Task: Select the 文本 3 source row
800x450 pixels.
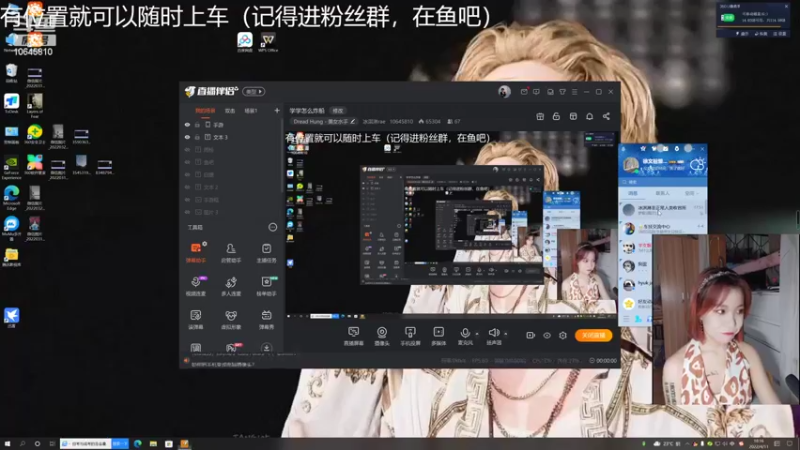Action: (231, 137)
